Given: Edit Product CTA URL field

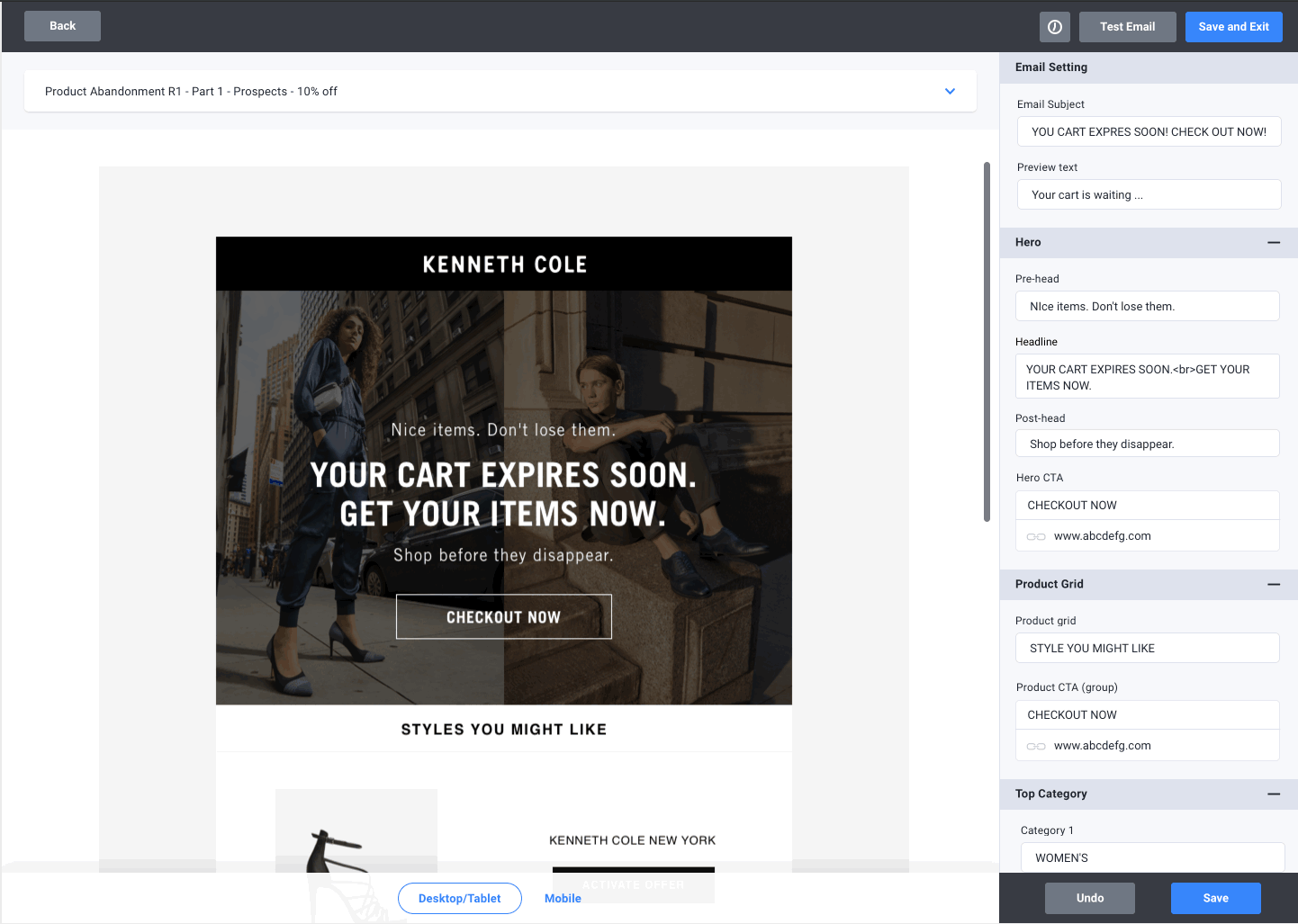Looking at the screenshot, I should point(1147,746).
